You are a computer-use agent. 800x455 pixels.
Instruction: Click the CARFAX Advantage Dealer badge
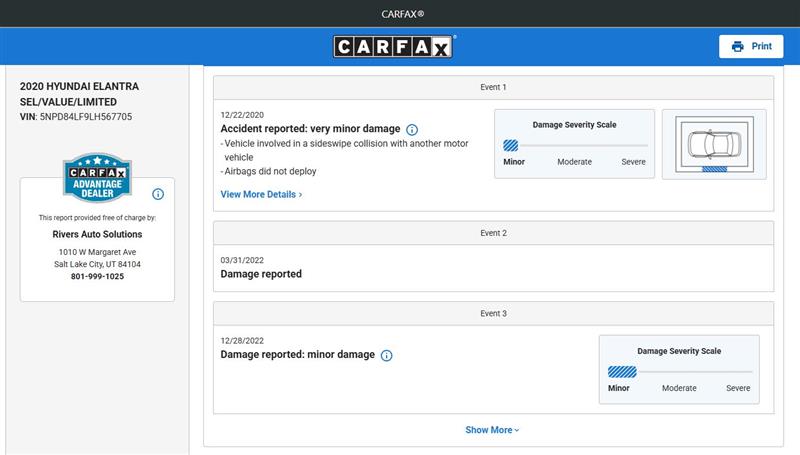point(97,177)
